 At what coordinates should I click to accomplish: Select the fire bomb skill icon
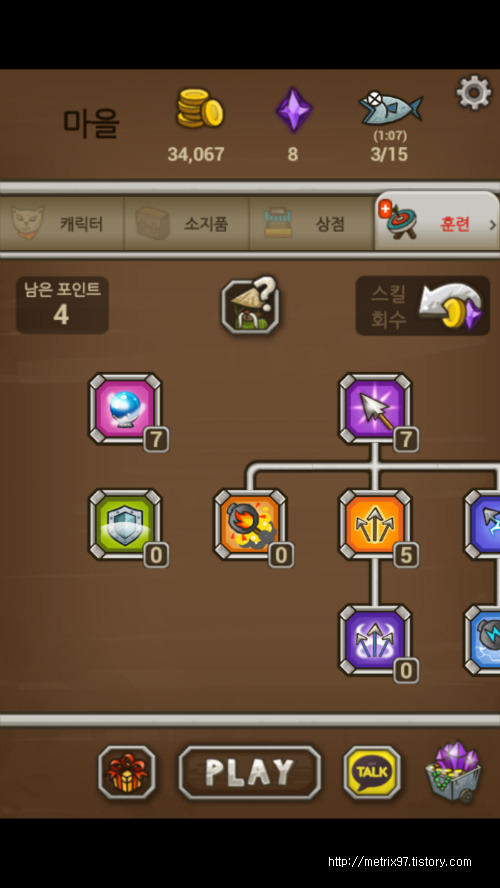[x=250, y=524]
